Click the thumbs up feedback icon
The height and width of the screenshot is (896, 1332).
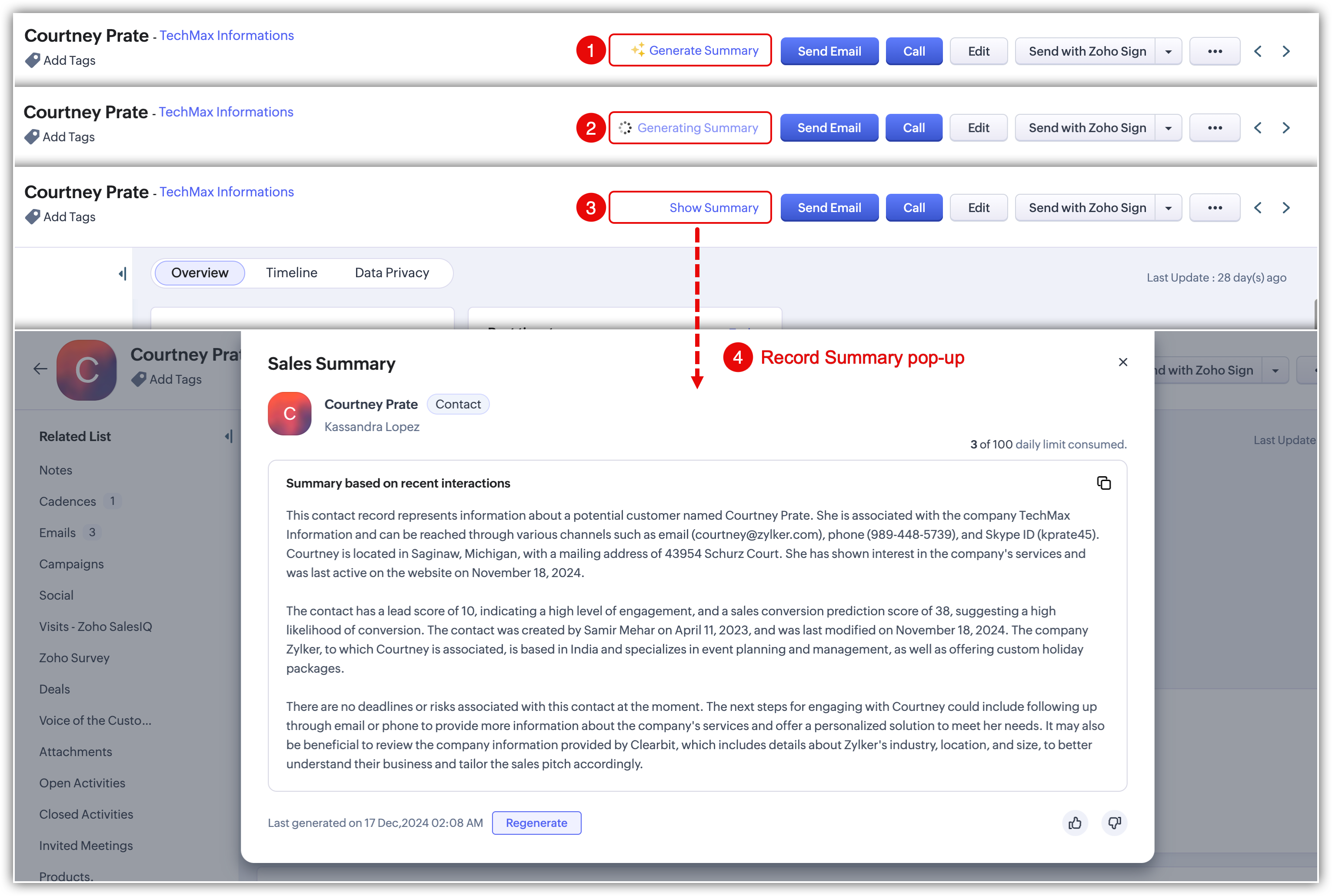pos(1075,823)
